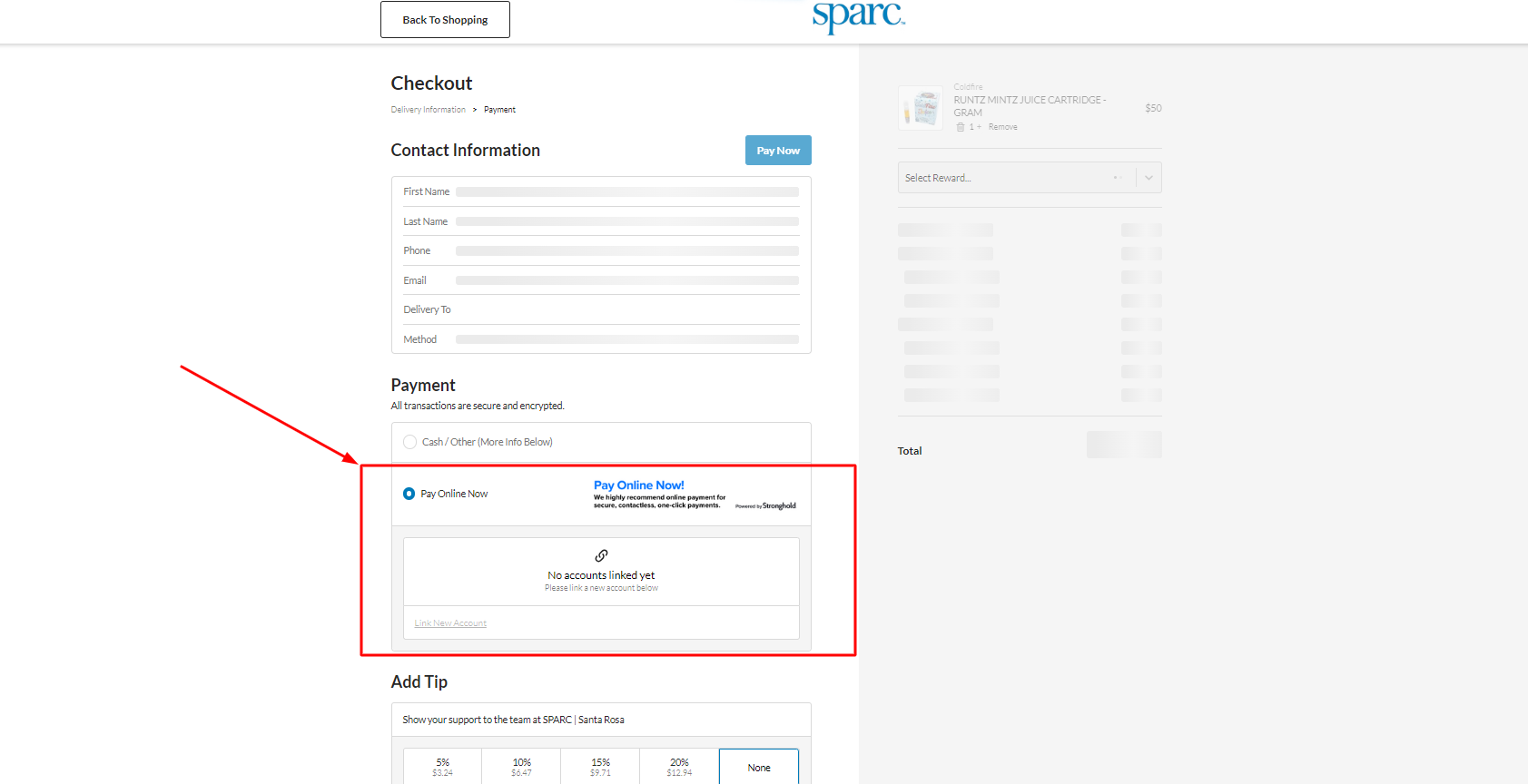Image resolution: width=1528 pixels, height=784 pixels.
Task: Go to the Delivery Information breadcrumb step
Action: coord(428,110)
